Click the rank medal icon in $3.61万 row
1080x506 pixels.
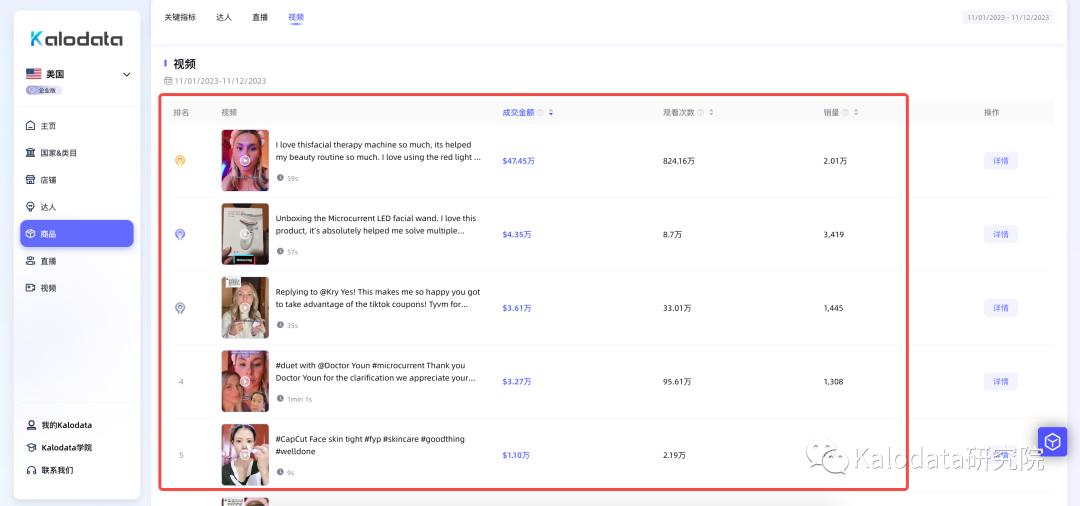point(180,308)
